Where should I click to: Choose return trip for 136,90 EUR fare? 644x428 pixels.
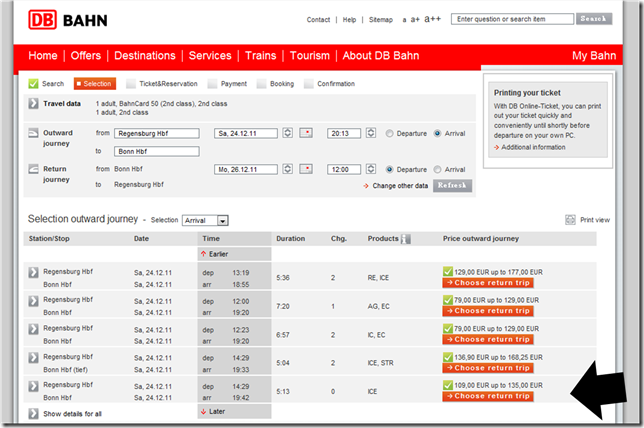click(x=488, y=368)
